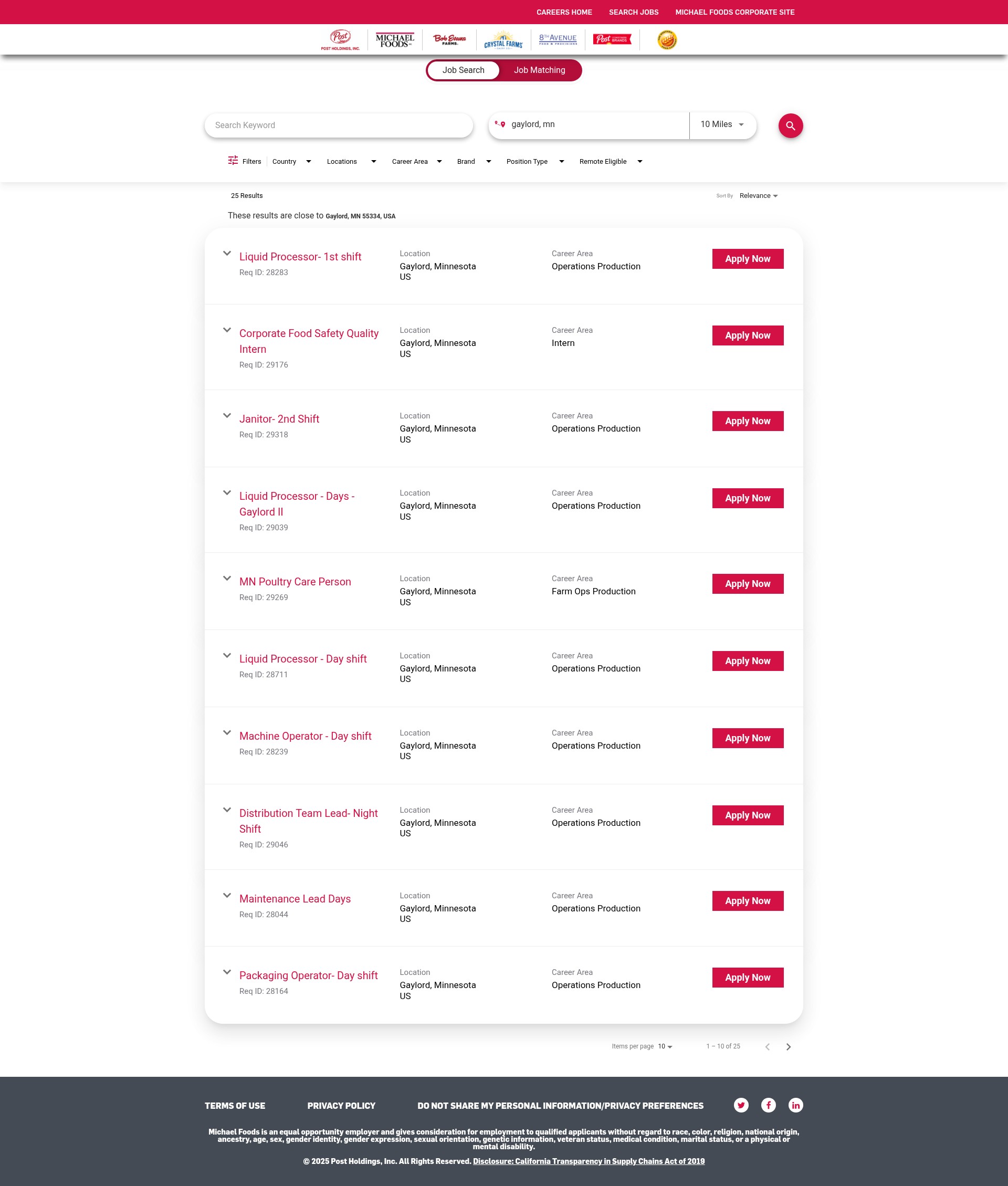Viewport: 1008px width, 1186px height.
Task: Open Liquid Processor - Days - Gaylord II posting
Action: coord(297,504)
